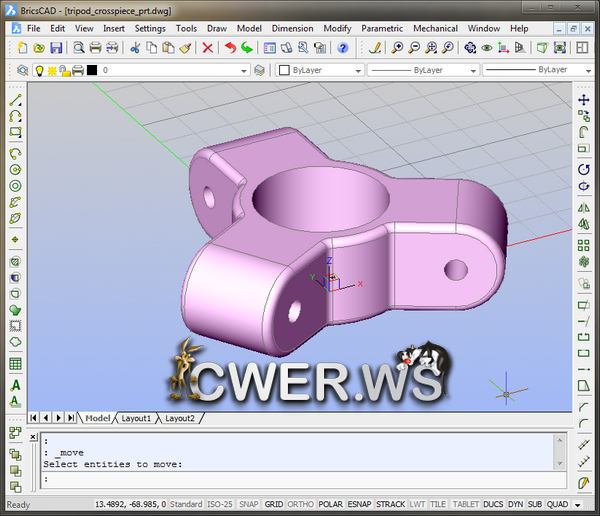Click the Help question mark icon
The image size is (600, 516).
click(x=343, y=47)
